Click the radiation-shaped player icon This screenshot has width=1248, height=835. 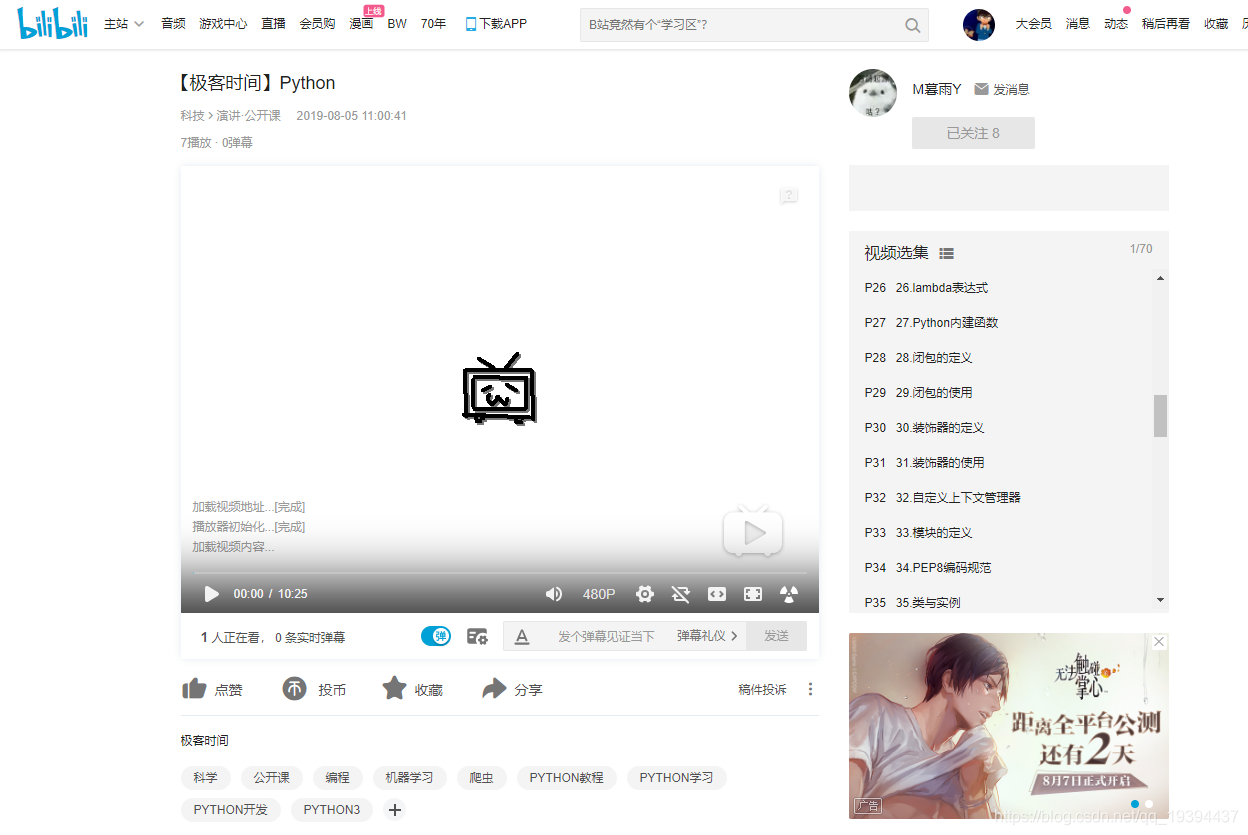click(x=789, y=594)
